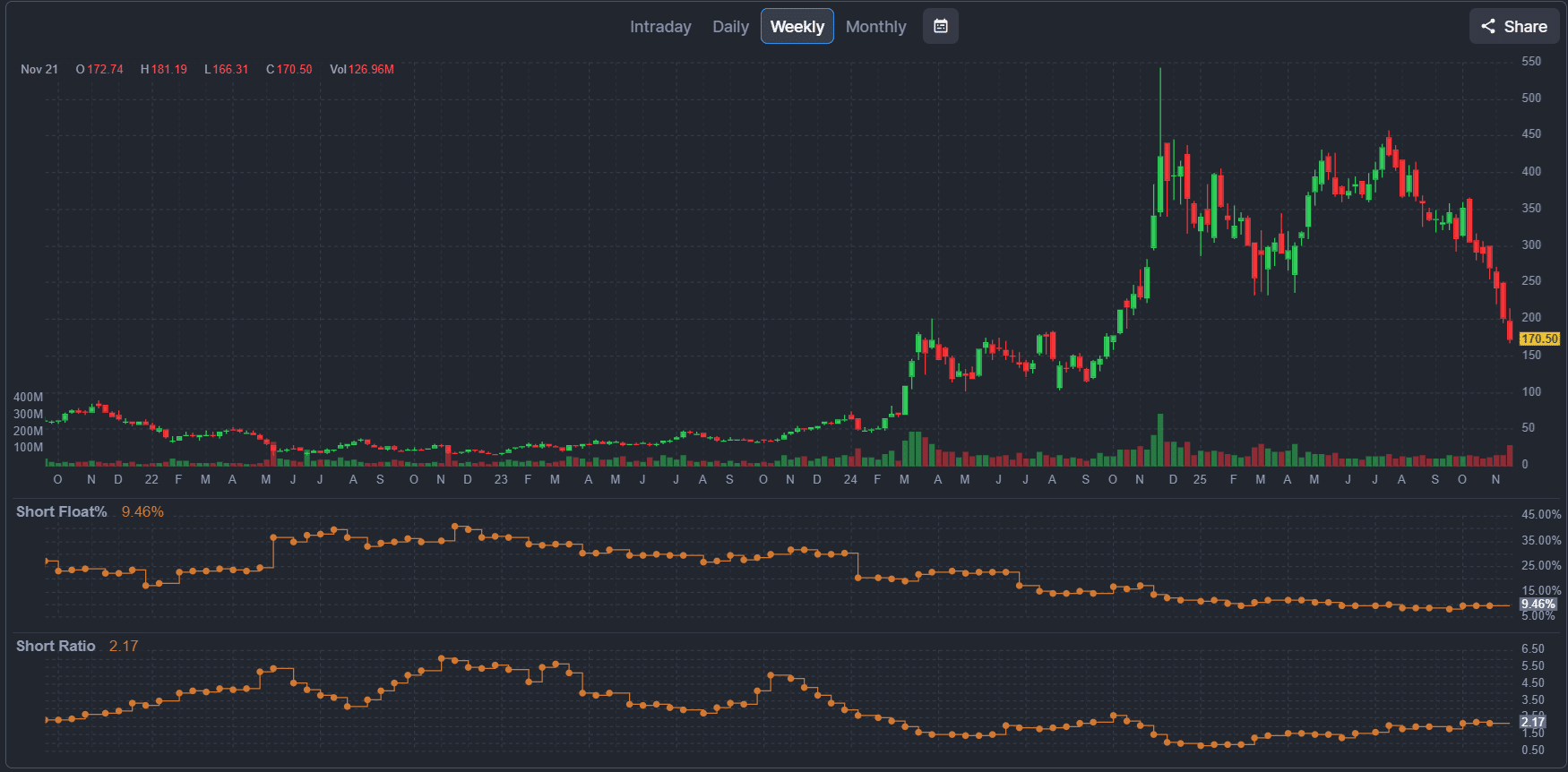Select year 23 on the time axis
This screenshot has width=1568, height=772.
(501, 480)
